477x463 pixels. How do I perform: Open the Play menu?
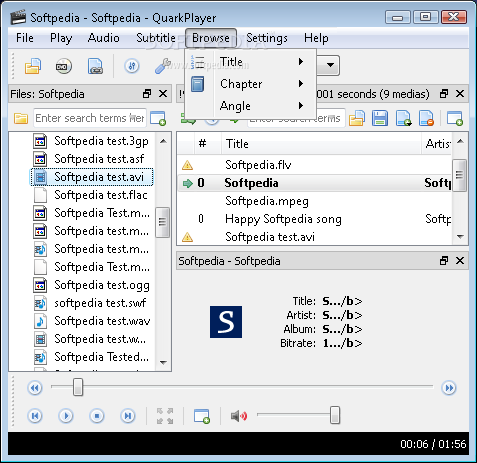(x=61, y=38)
